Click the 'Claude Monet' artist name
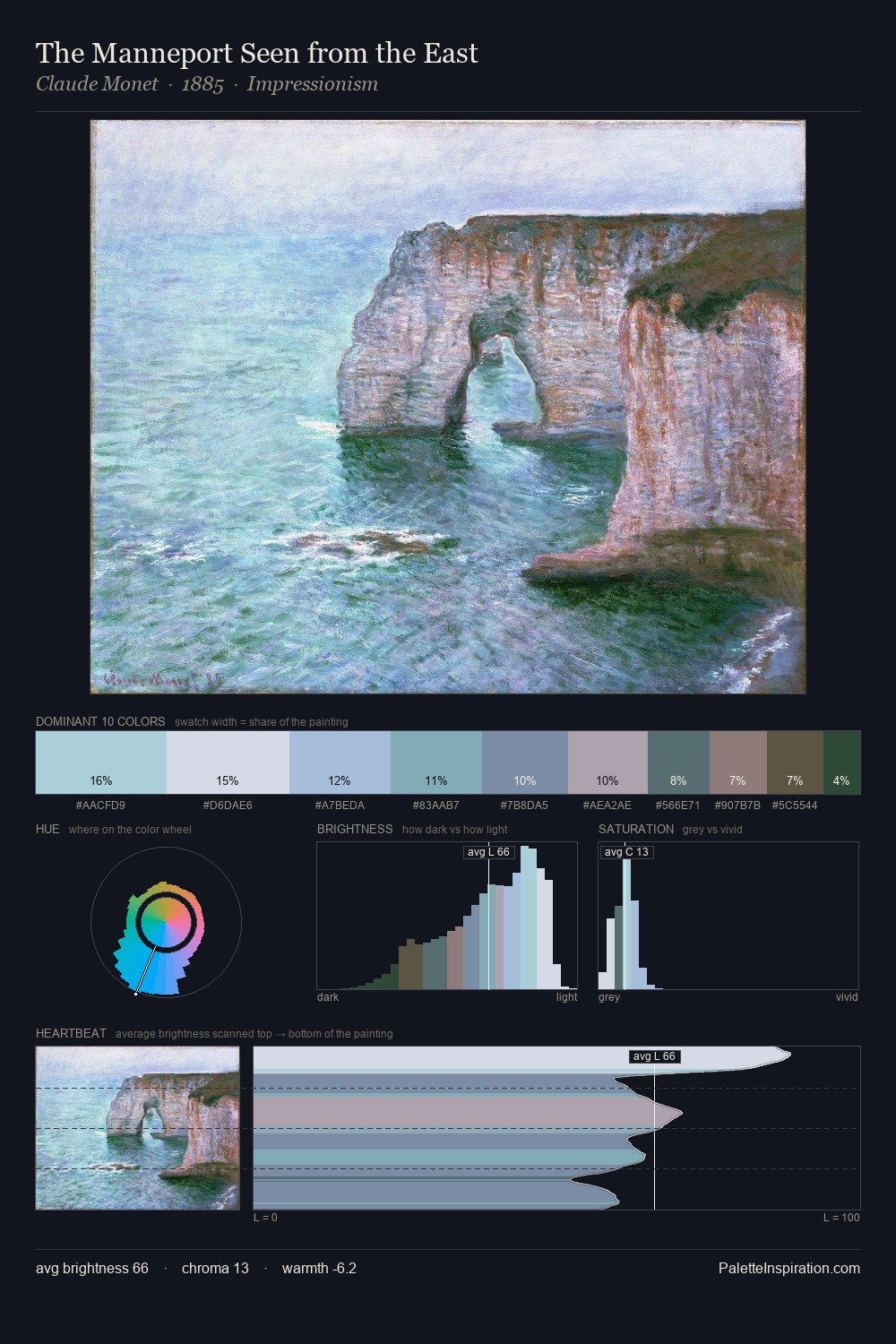The height and width of the screenshot is (1344, 896). coord(97,84)
